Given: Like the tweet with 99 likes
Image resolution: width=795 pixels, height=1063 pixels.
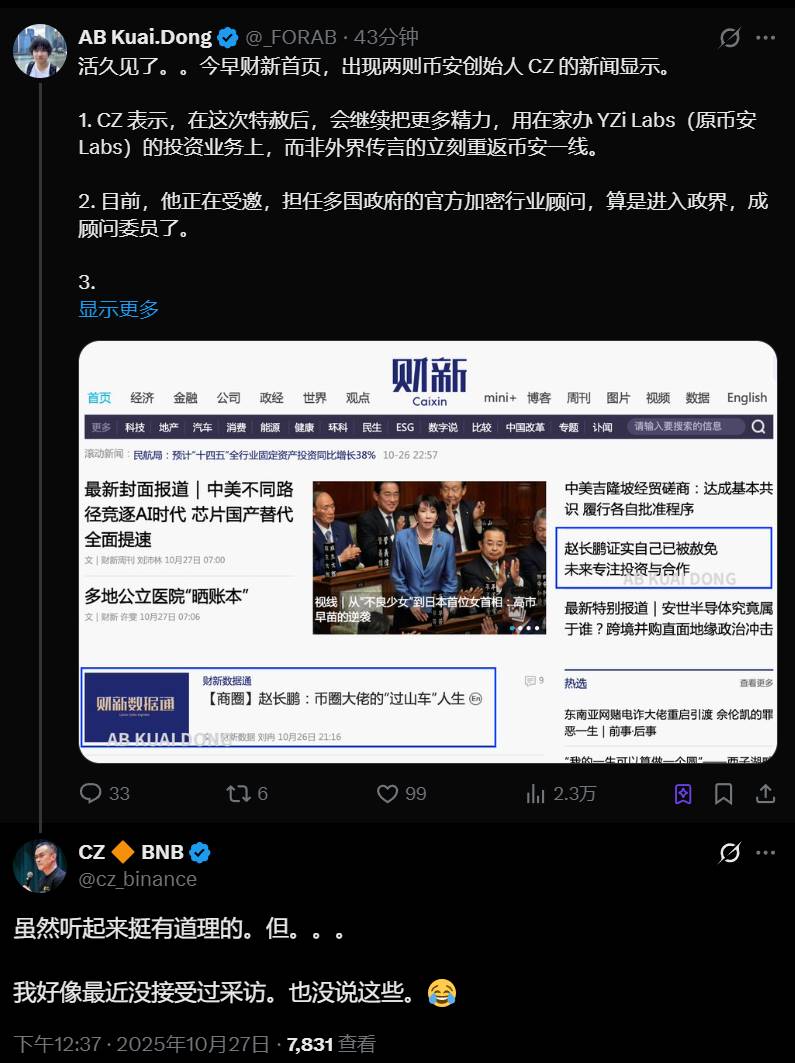Looking at the screenshot, I should point(401,793).
